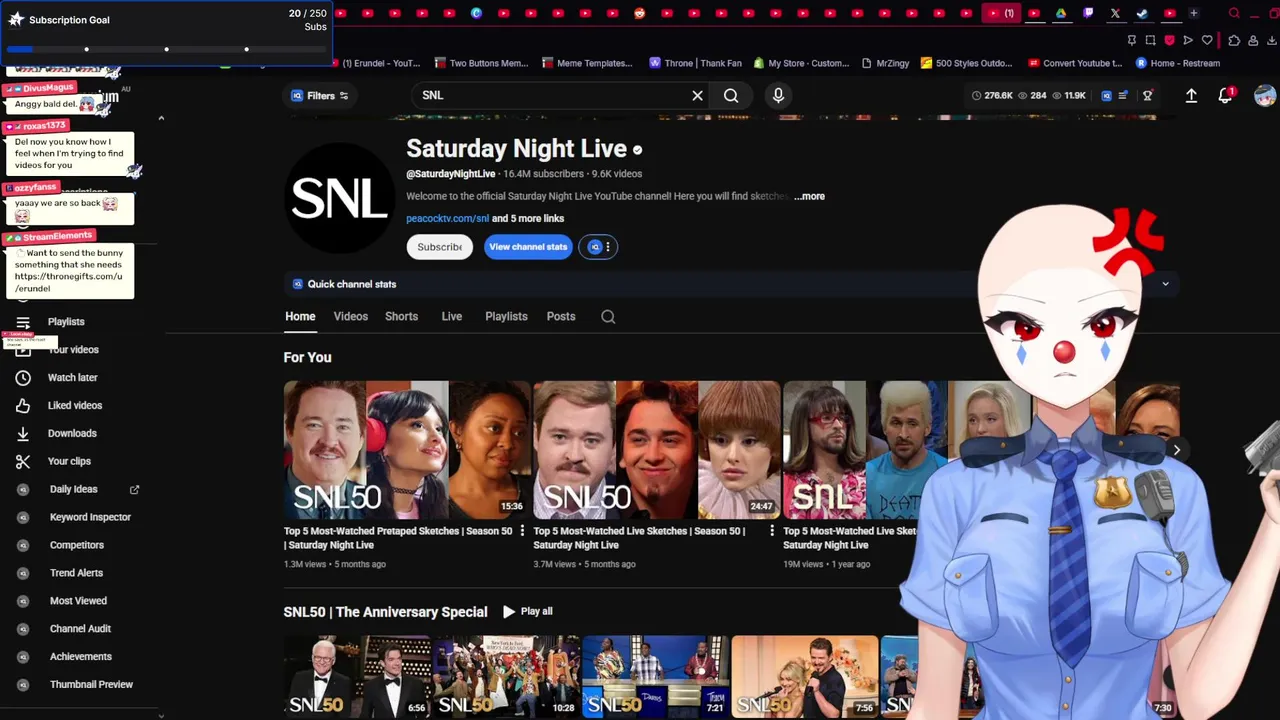Open the account avatar menu

tap(1265, 96)
